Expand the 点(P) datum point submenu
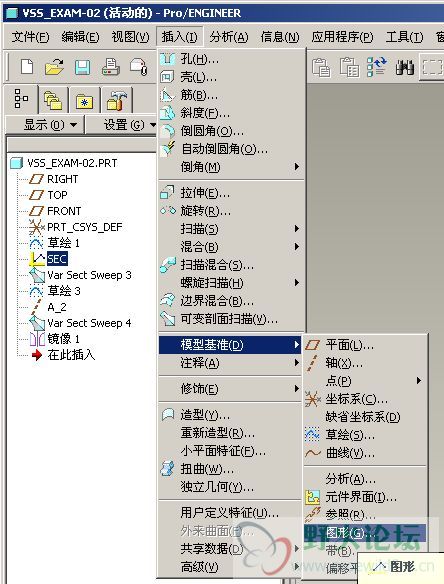Viewport: 444px width, 584px height. 365,381
